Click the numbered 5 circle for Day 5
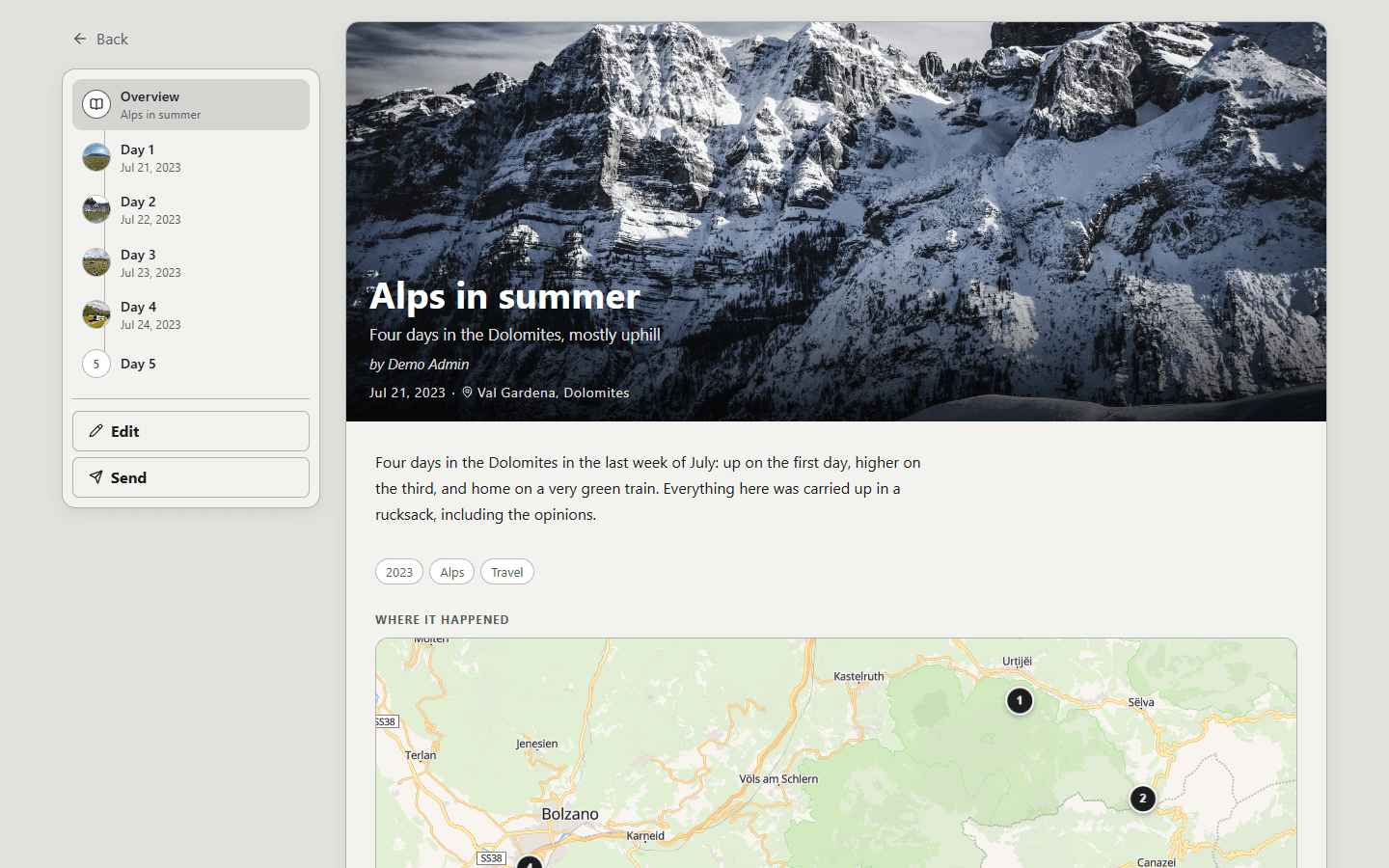This screenshot has width=1389, height=868. point(96,364)
